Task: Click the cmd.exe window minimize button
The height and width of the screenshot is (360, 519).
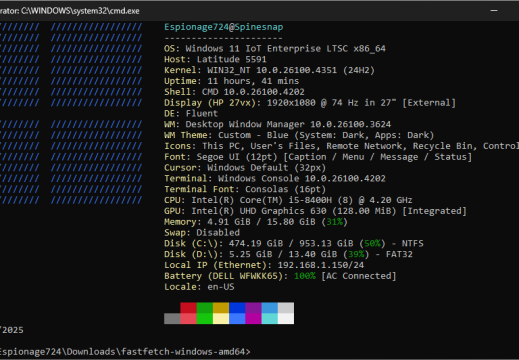Action: [494, 11]
